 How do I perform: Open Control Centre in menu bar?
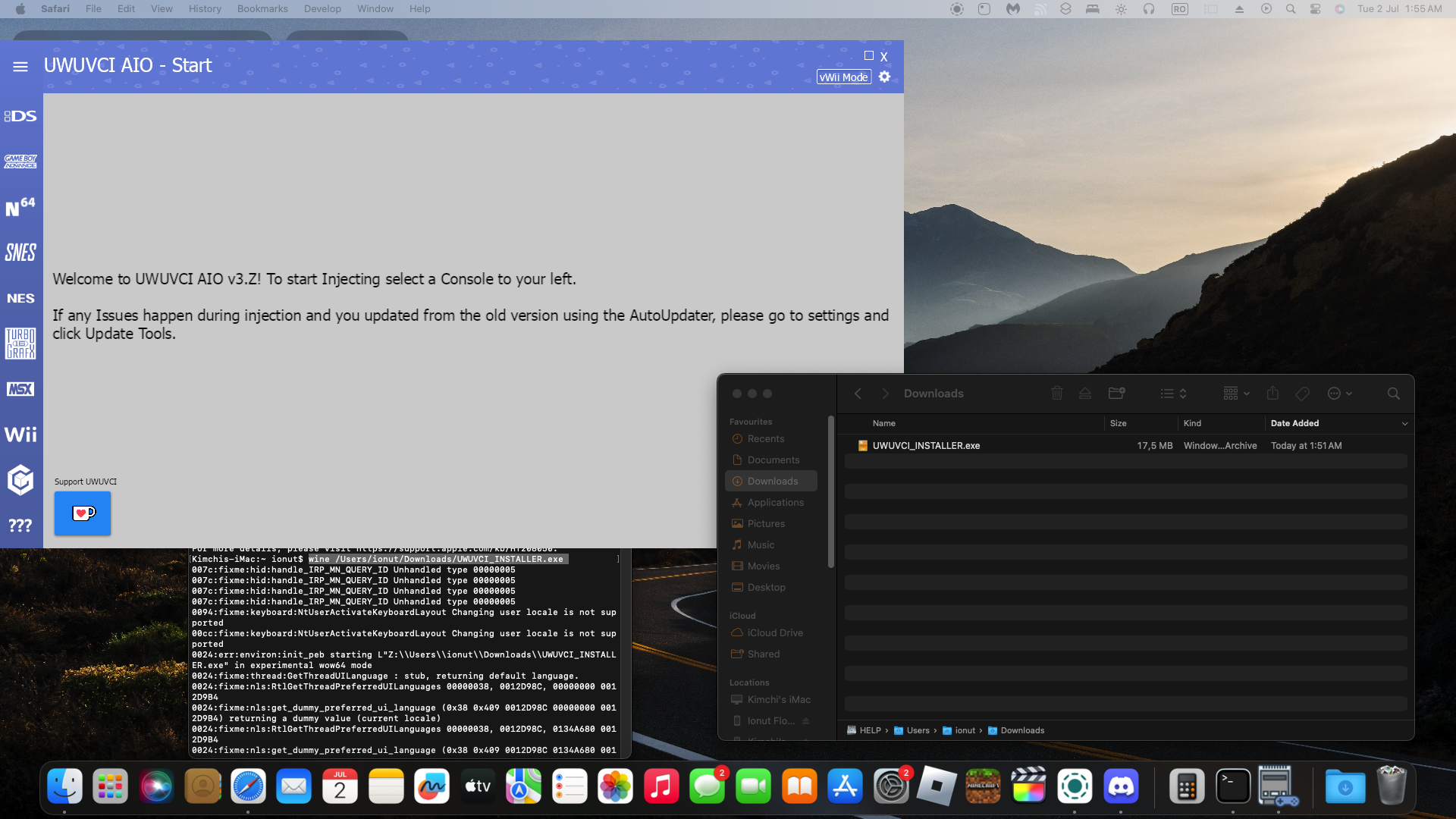click(1316, 9)
